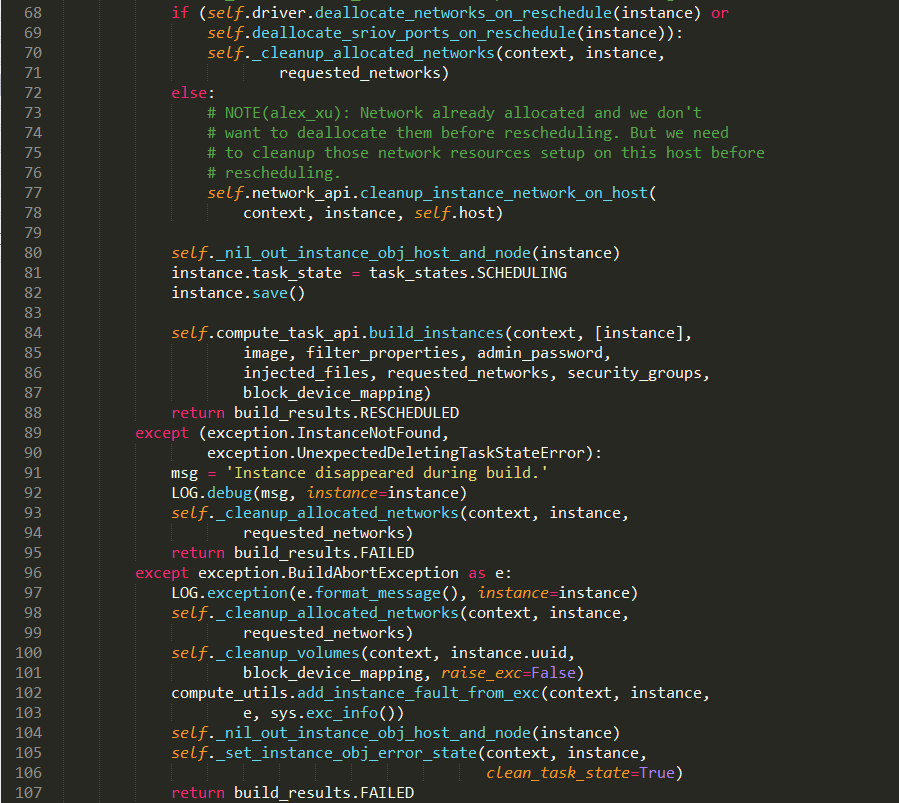The width and height of the screenshot is (899, 803).
Task: Click 'filter_properties' argument on line 85
Action: coord(382,353)
